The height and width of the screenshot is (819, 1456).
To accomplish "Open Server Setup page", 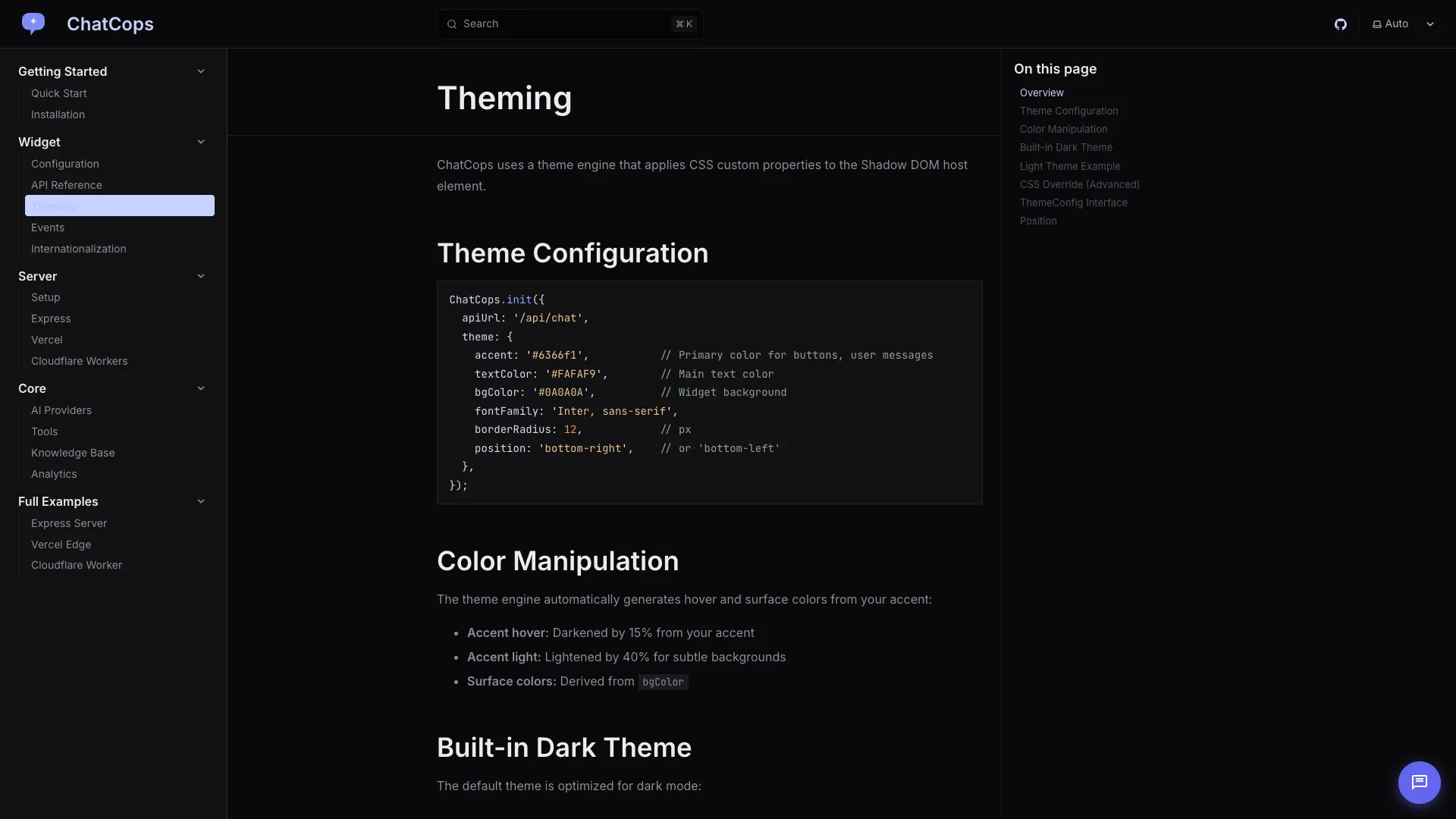I will [45, 297].
